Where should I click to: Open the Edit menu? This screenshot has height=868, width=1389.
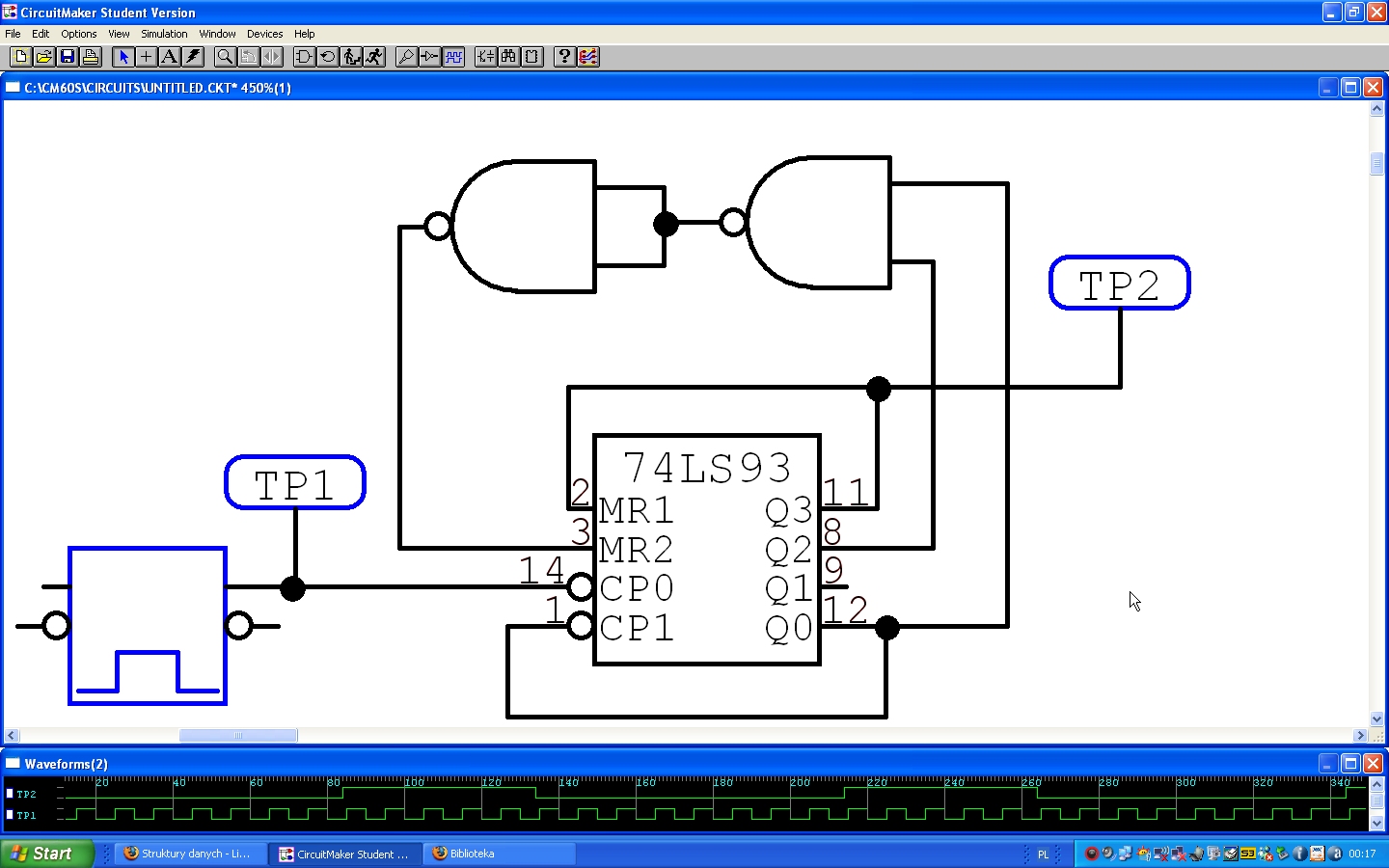(x=41, y=34)
